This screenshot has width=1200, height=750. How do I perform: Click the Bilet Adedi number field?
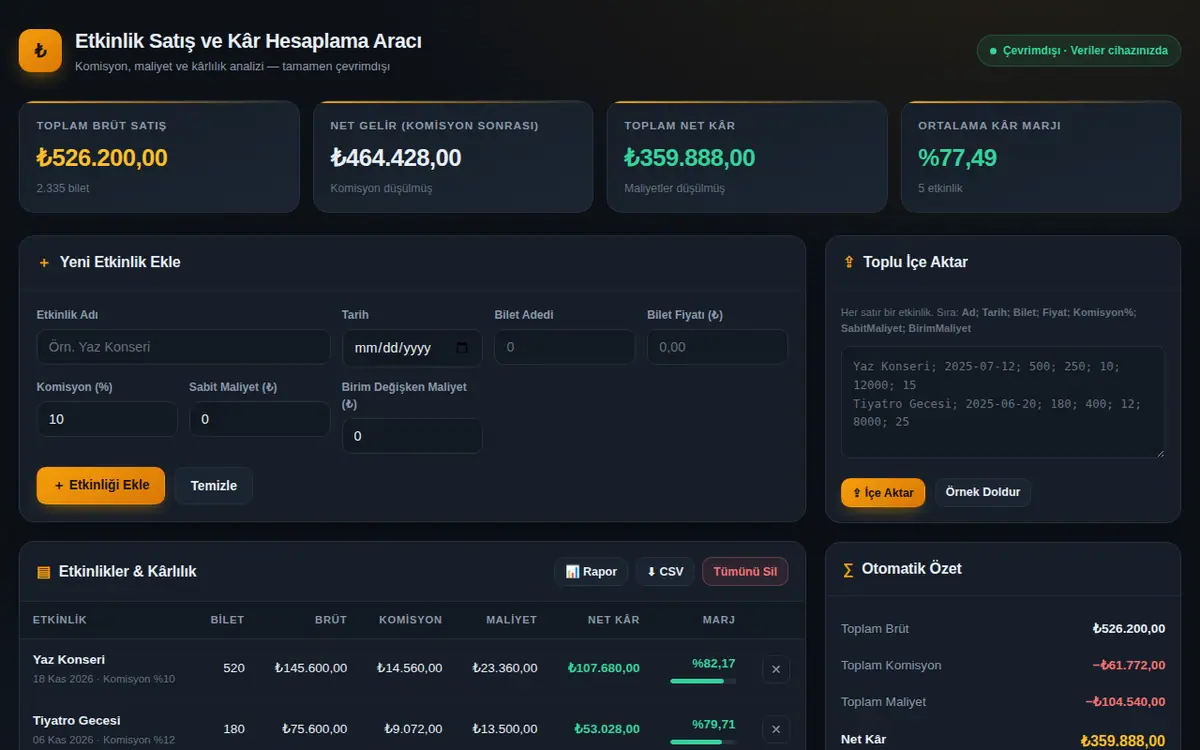click(x=564, y=347)
